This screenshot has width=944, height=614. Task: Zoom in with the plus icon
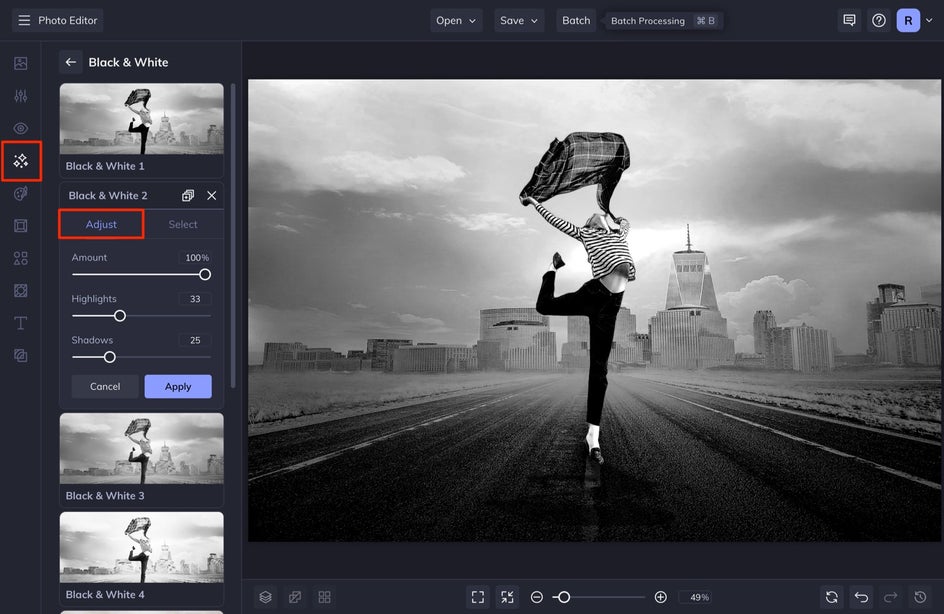660,597
